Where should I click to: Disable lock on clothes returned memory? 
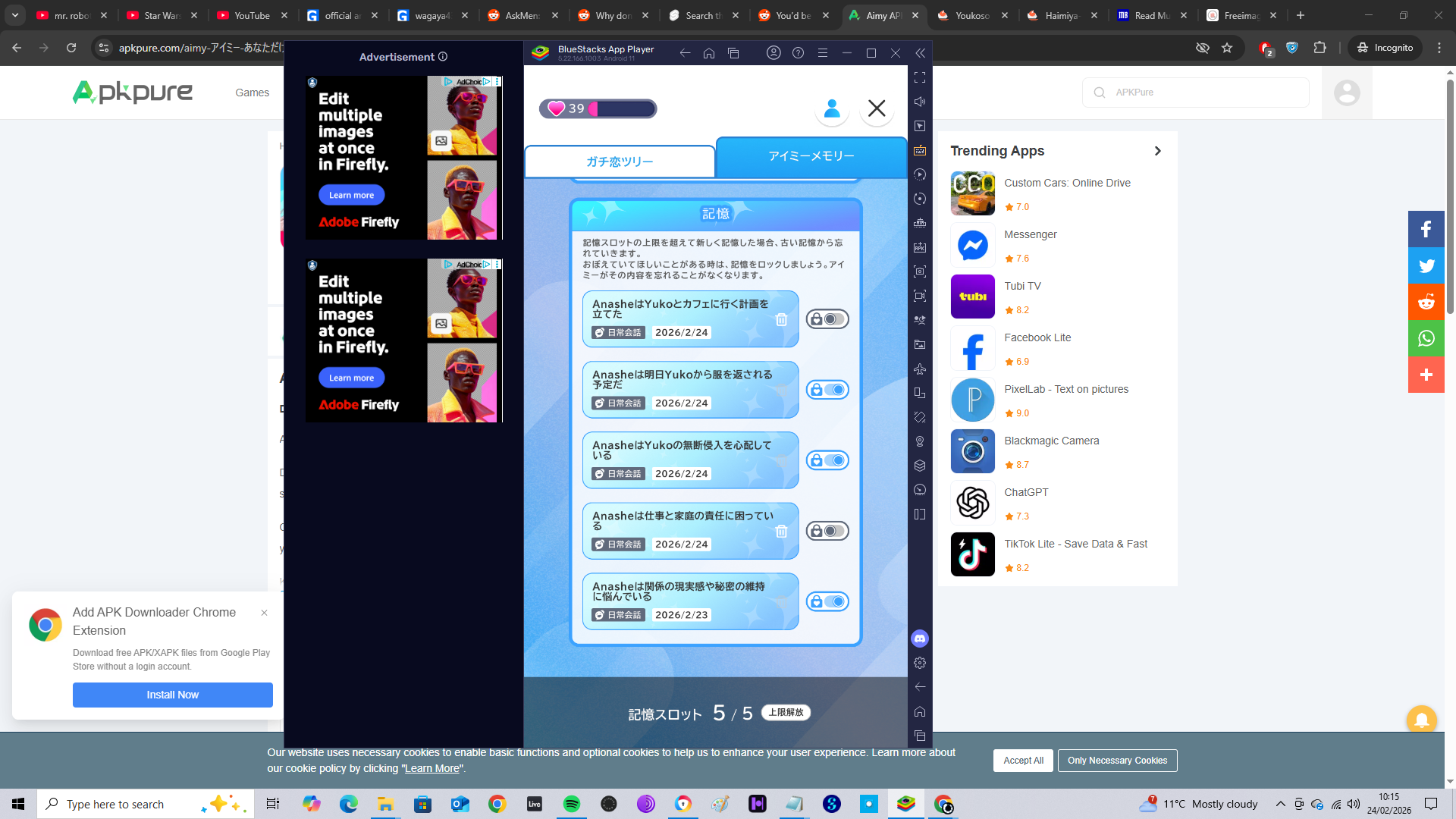(827, 390)
